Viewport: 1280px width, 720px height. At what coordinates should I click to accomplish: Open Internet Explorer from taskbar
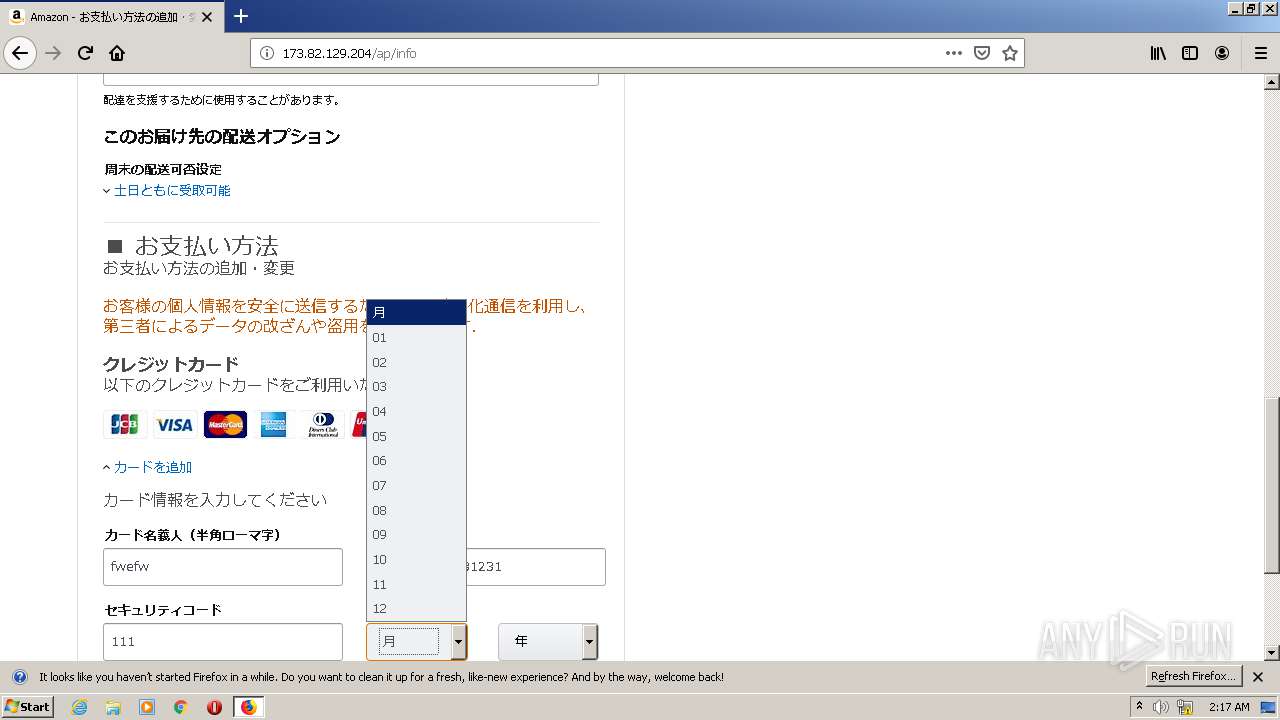(x=80, y=707)
